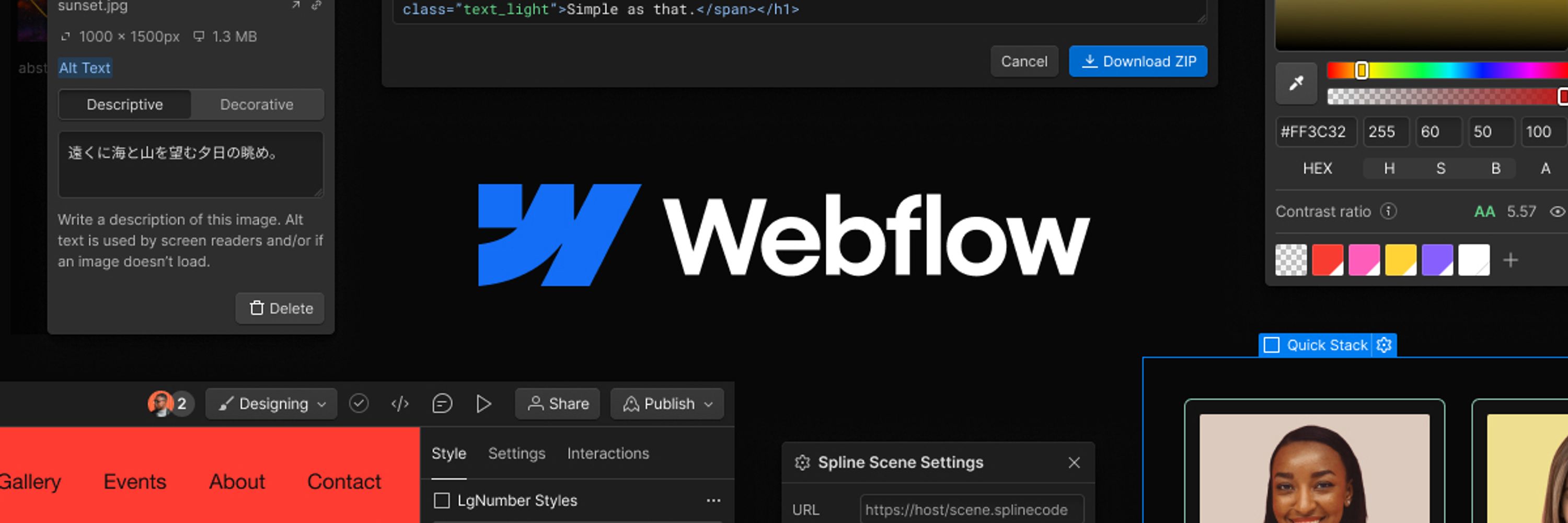Click the preview play icon
The image size is (1568, 523).
click(483, 404)
